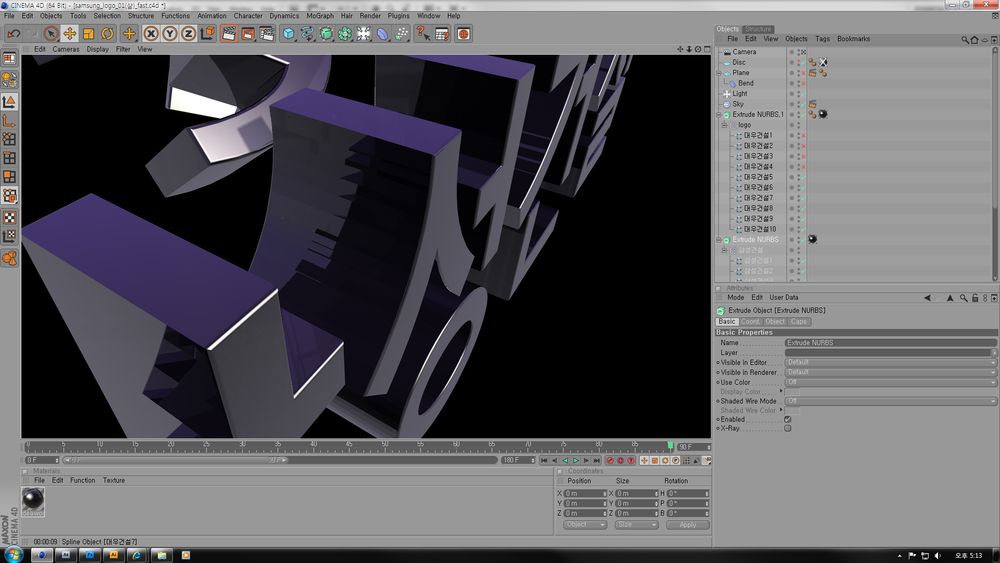Open Object Manager Tags menu

(x=823, y=39)
